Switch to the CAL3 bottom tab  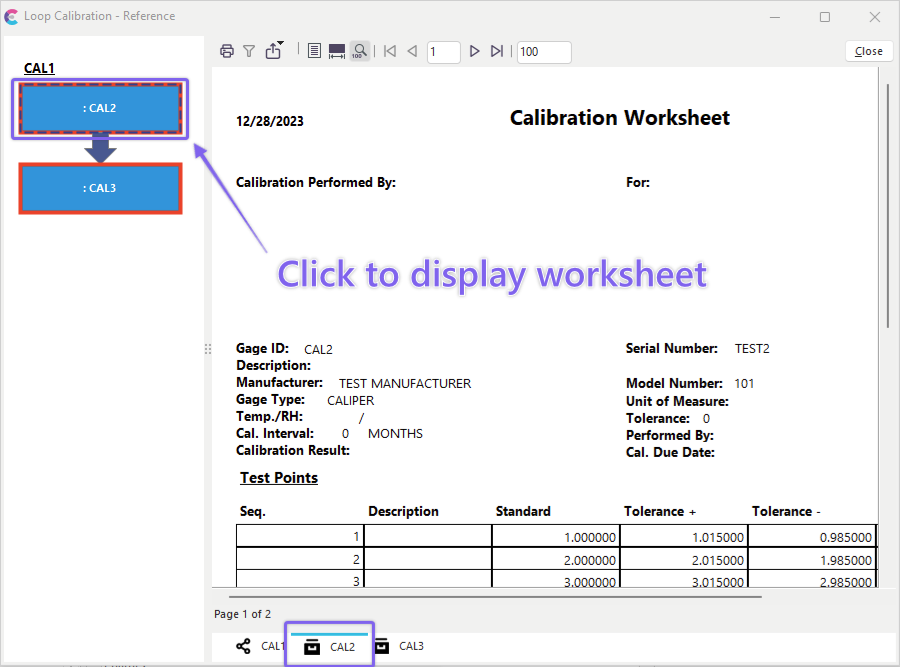[399, 646]
